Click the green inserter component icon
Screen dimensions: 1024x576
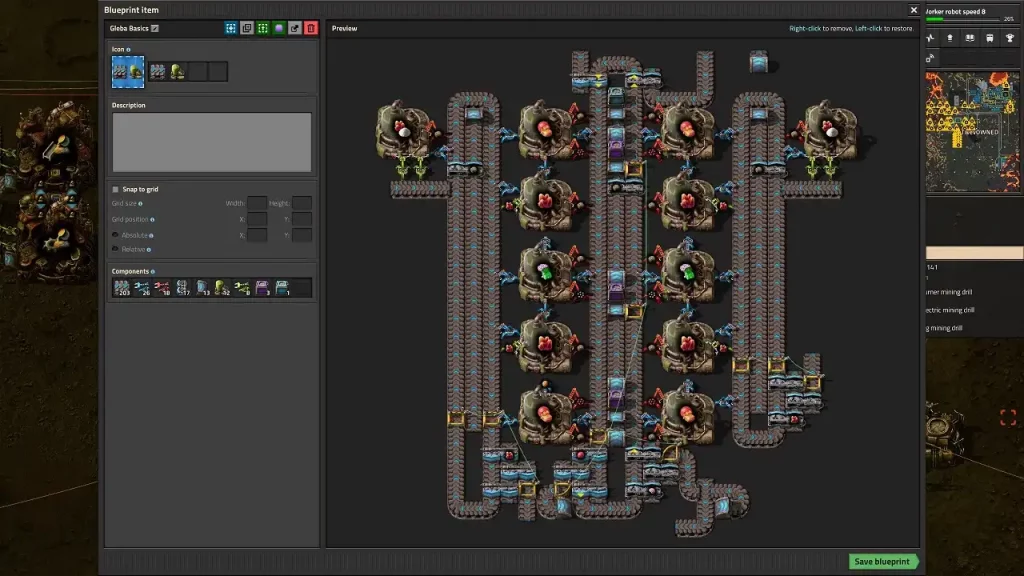242,287
